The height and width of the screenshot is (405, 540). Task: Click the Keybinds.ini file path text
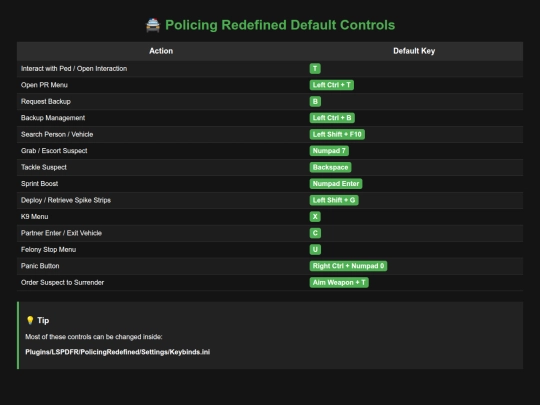pyautogui.click(x=117, y=352)
